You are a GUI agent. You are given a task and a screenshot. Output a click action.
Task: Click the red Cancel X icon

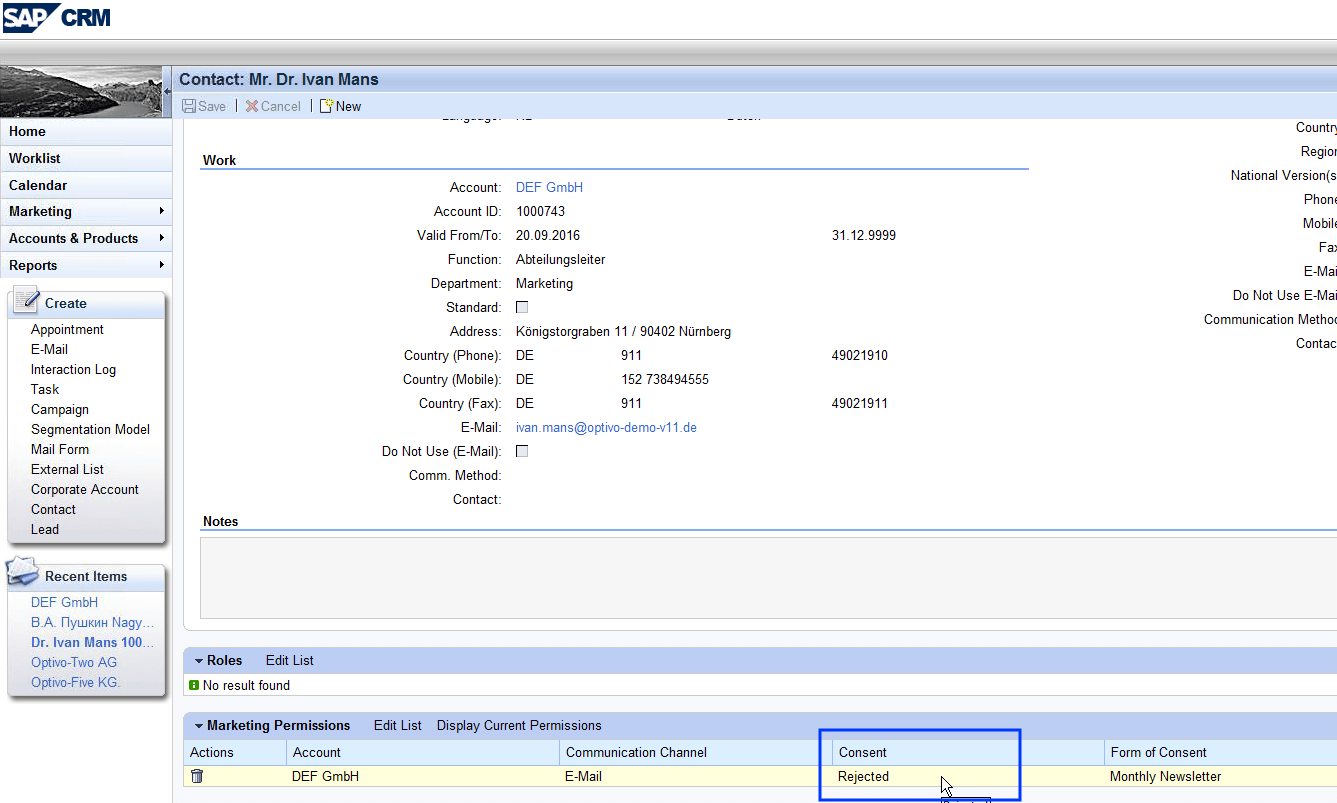coord(252,106)
